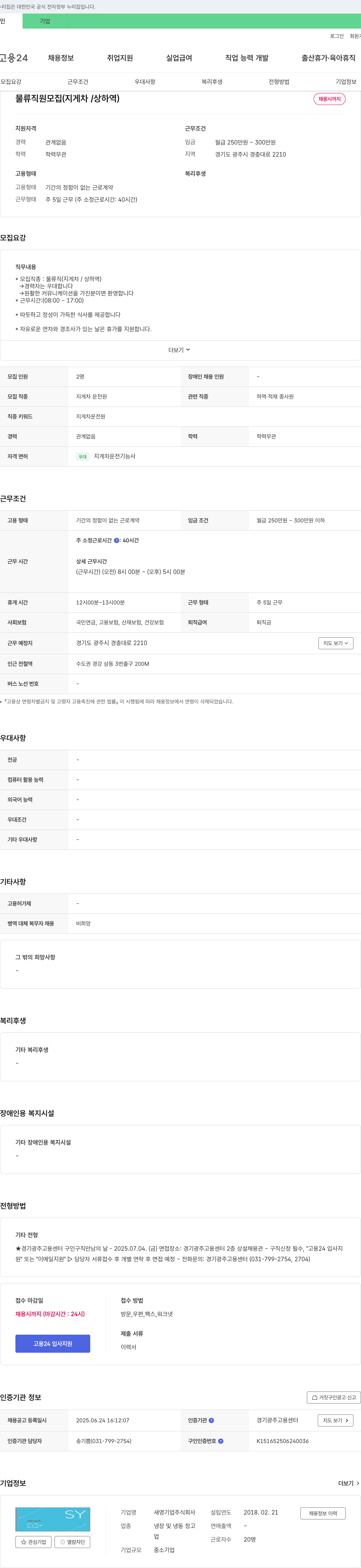Click help icon next to 주 소정근로시간
The width and height of the screenshot is (361, 1568).
pyautogui.click(x=117, y=540)
